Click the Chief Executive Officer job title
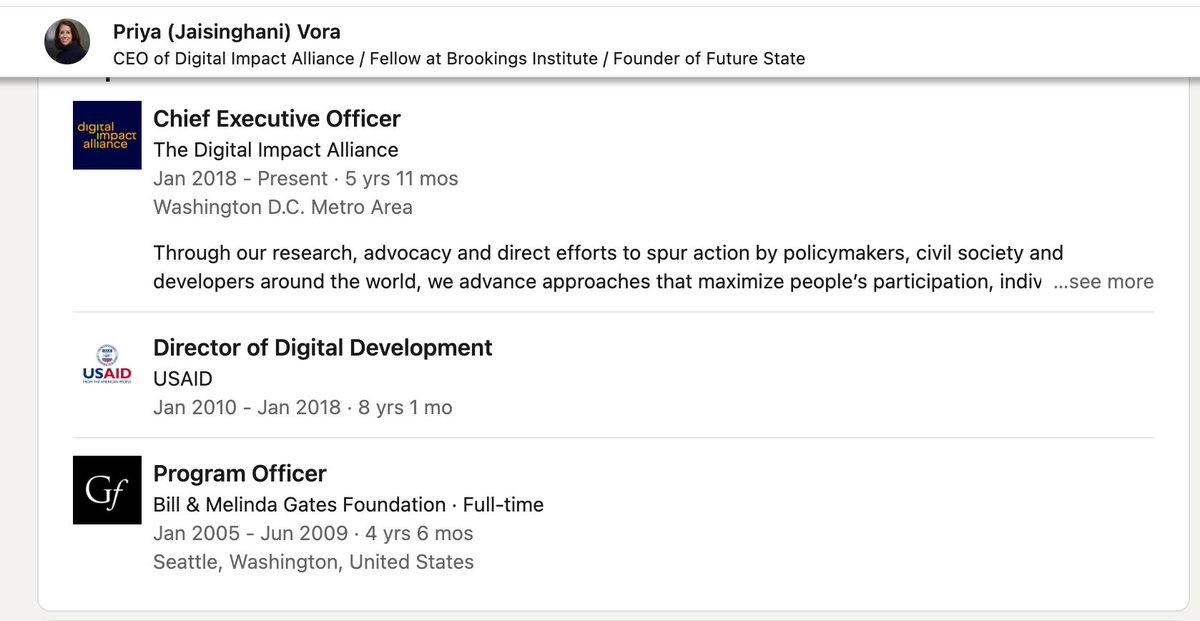1200x621 pixels. coord(276,119)
